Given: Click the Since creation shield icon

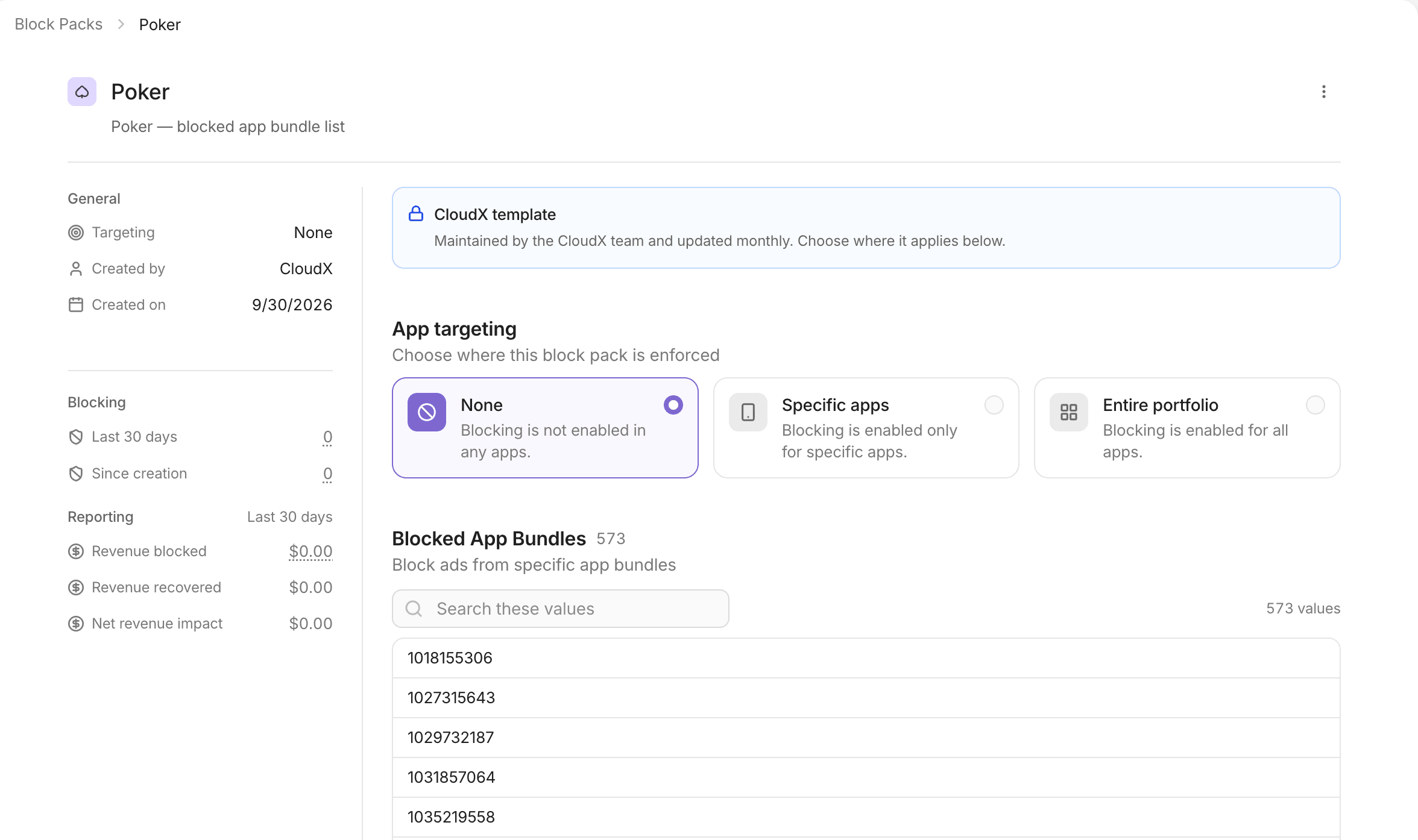Looking at the screenshot, I should tap(76, 474).
